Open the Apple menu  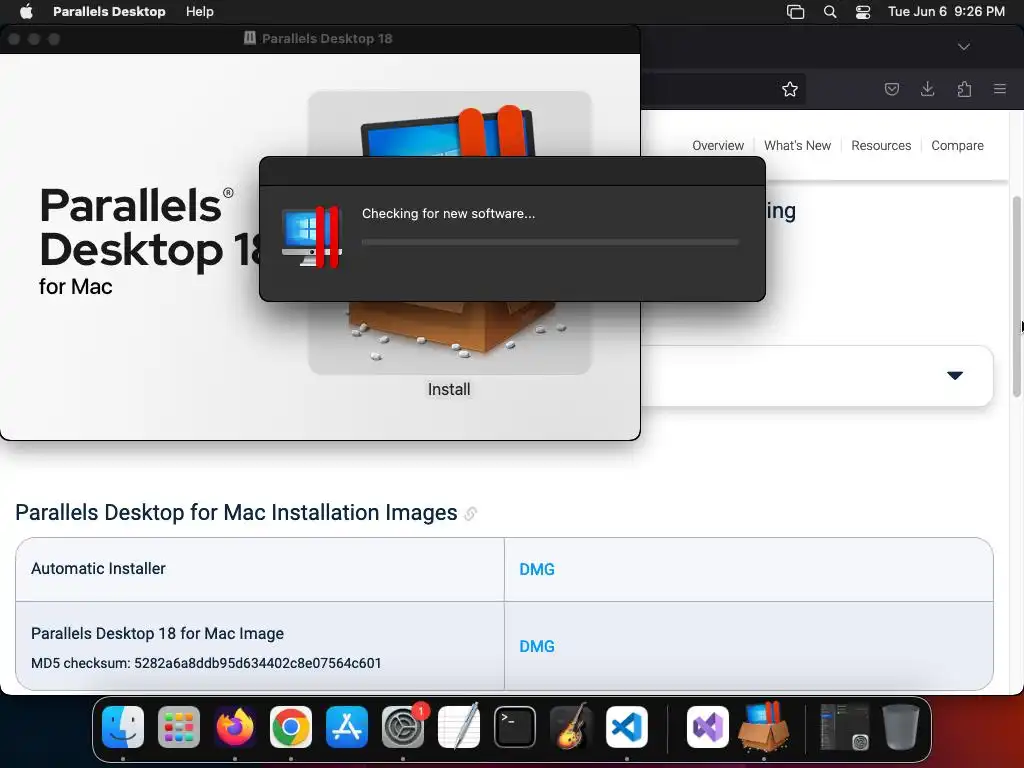pos(26,11)
